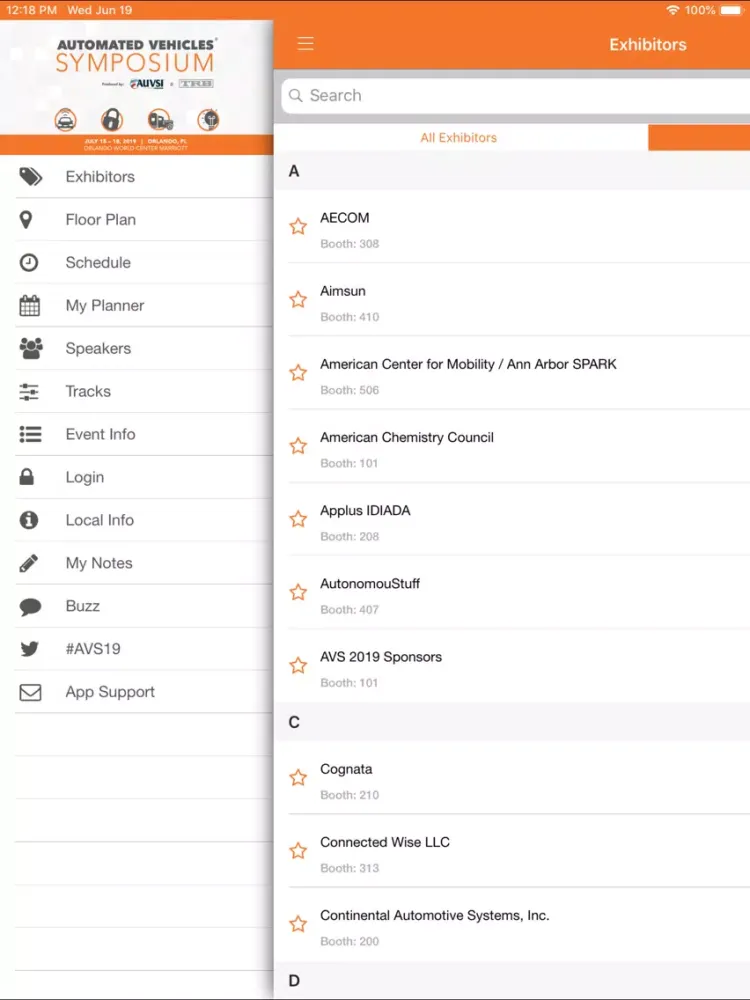Click the Schedule clock icon

[29, 262]
